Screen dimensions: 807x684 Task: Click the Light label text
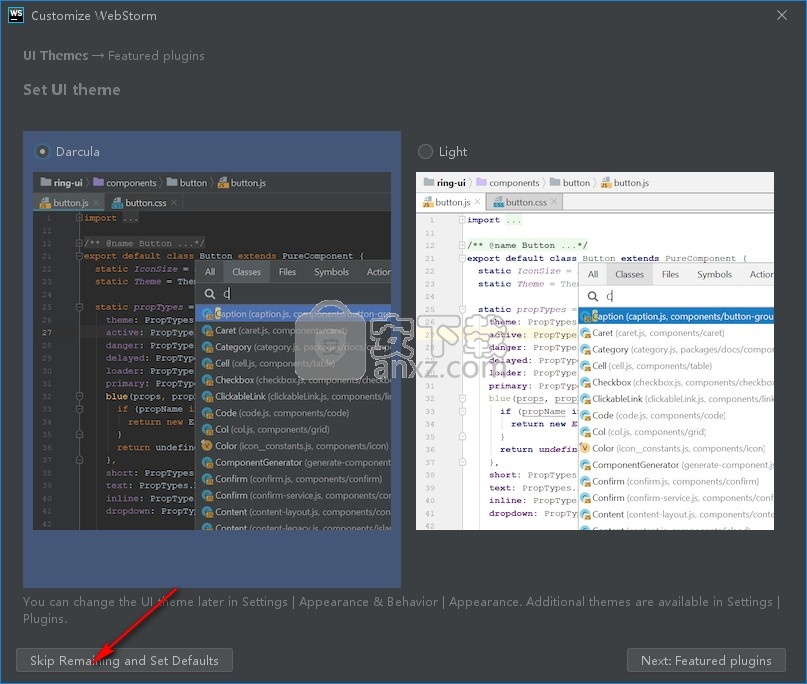453,152
